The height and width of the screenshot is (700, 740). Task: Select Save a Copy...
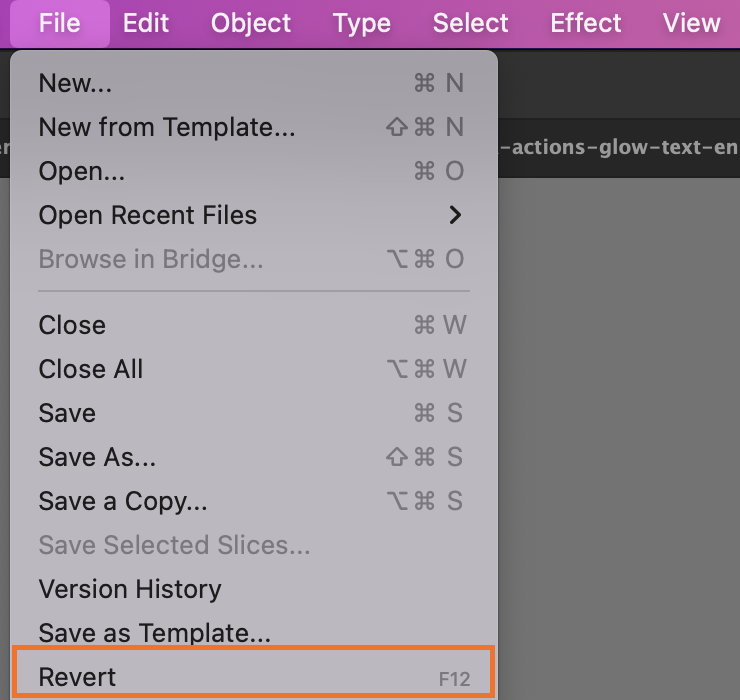tap(123, 501)
